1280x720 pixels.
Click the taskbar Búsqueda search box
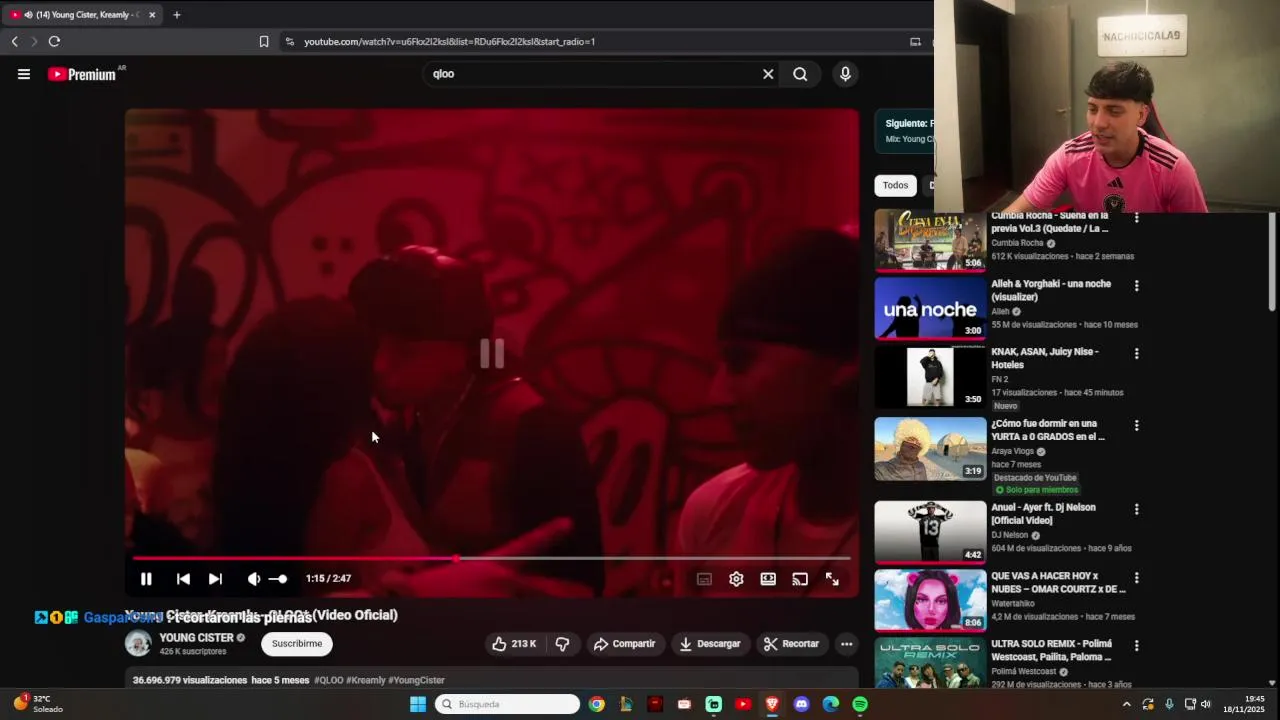point(508,704)
